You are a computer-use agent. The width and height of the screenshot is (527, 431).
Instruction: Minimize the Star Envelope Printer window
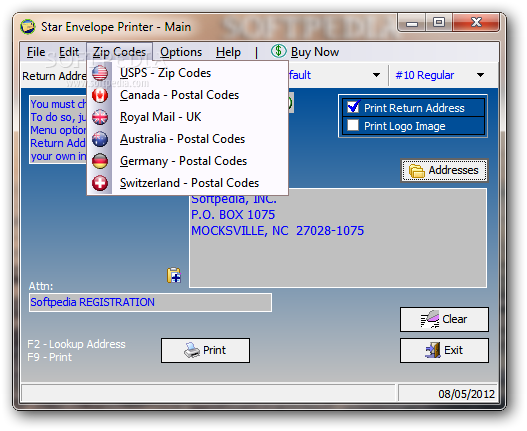tap(412, 23)
